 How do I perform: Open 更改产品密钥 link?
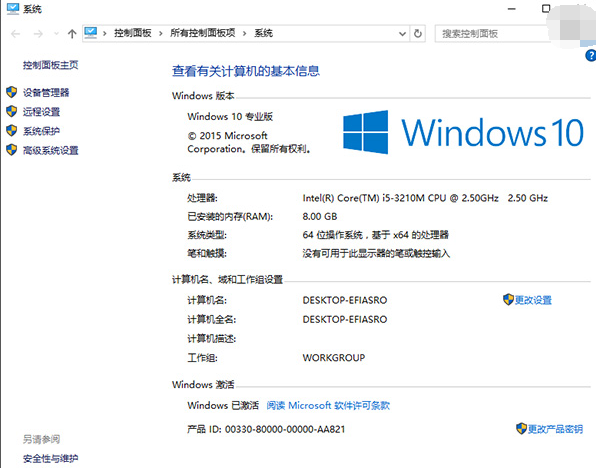(555, 429)
